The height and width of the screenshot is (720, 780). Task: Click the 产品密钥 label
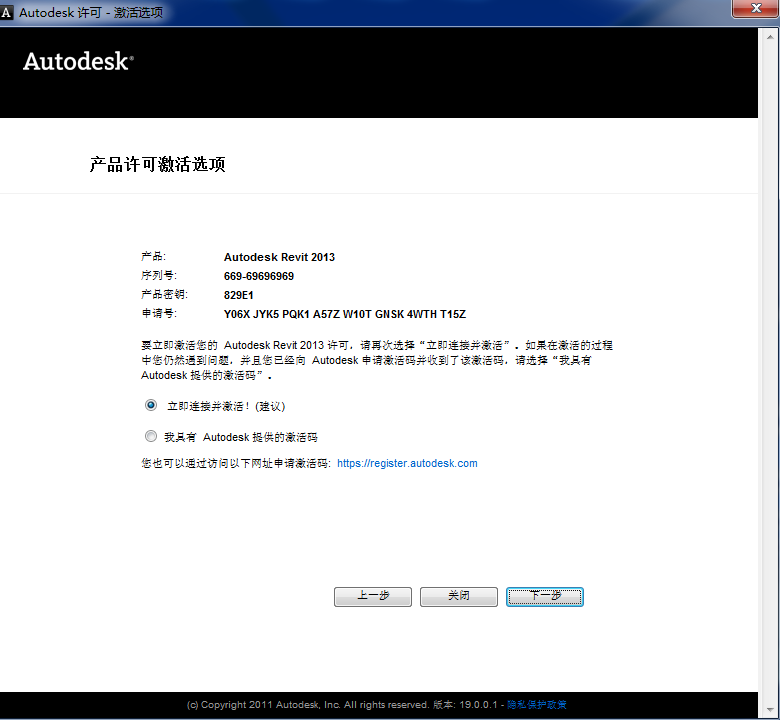click(x=164, y=294)
